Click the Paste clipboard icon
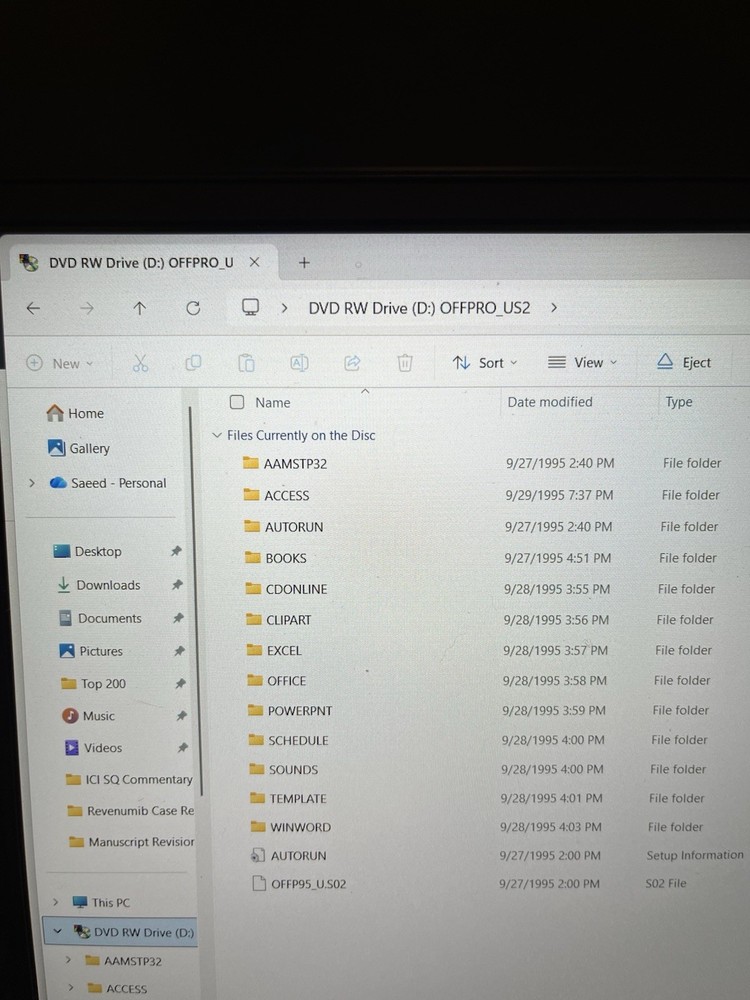 point(246,363)
